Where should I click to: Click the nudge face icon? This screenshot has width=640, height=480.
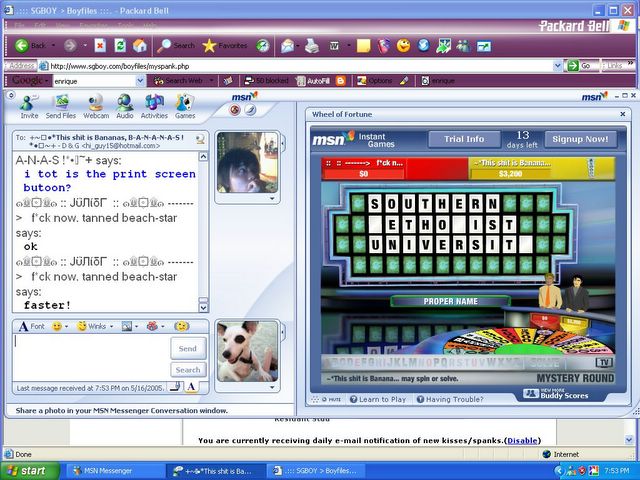pos(181,326)
